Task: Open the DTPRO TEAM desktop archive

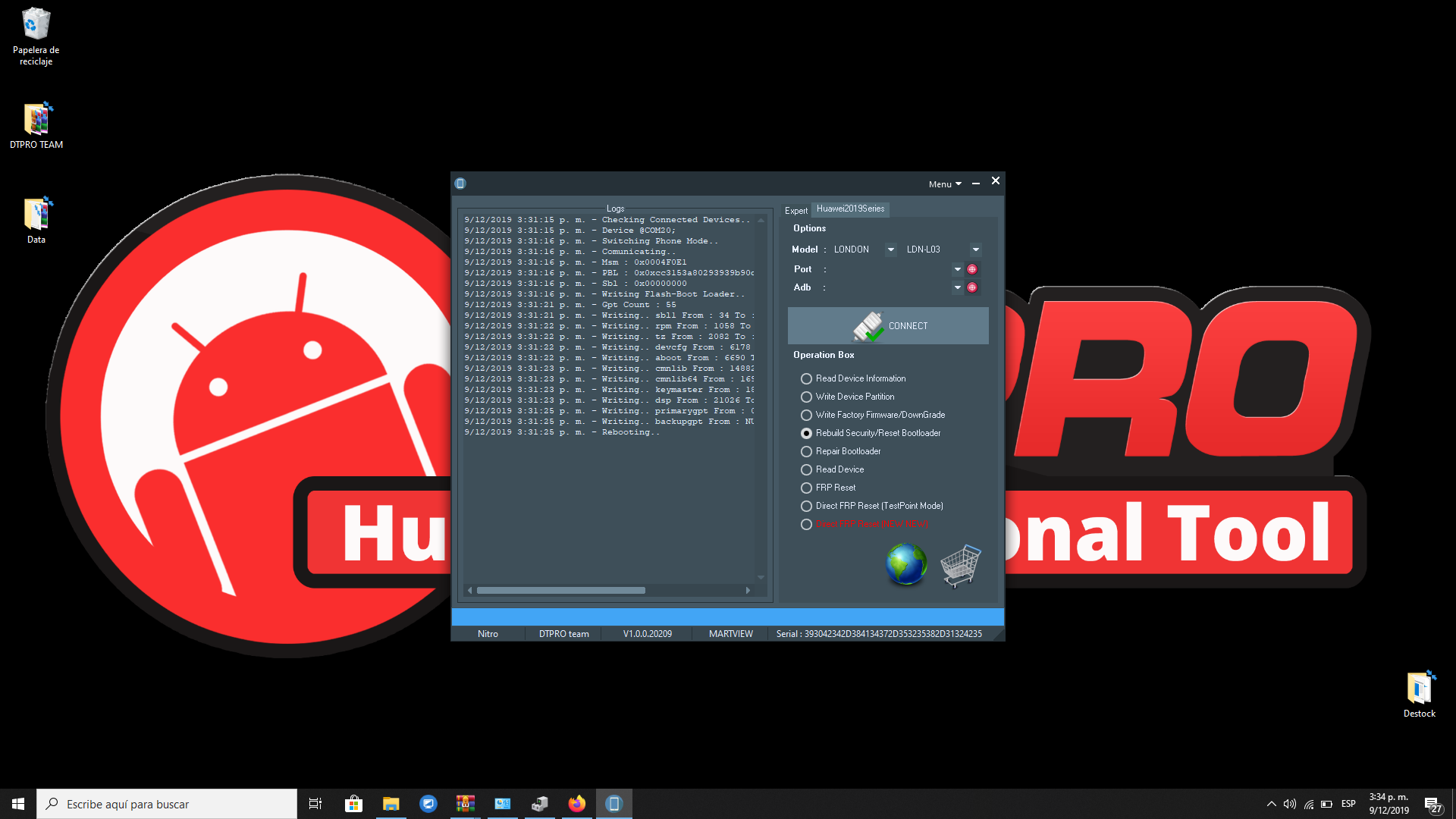Action: click(x=36, y=126)
